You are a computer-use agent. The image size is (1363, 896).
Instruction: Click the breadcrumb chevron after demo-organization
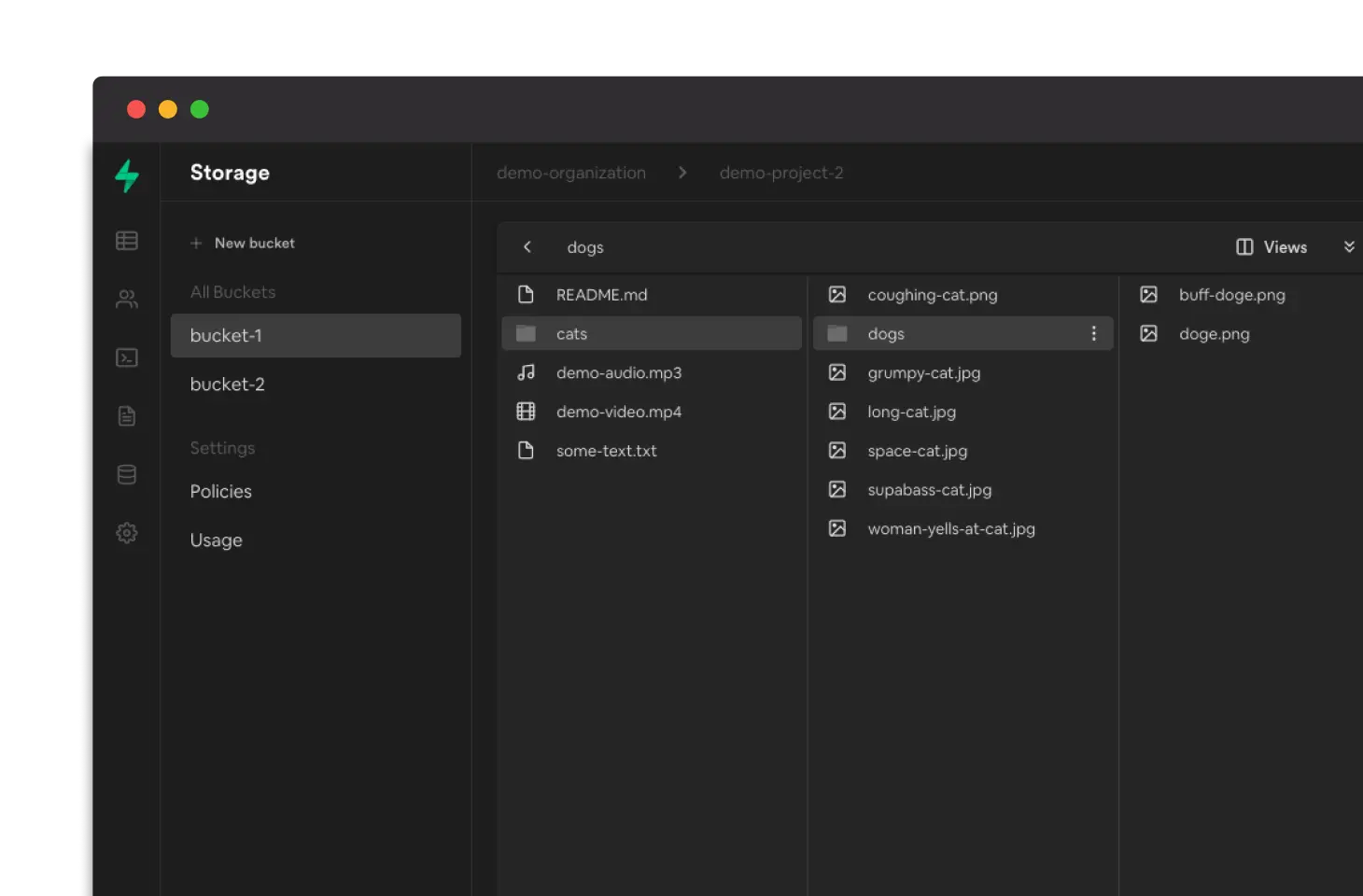point(682,173)
